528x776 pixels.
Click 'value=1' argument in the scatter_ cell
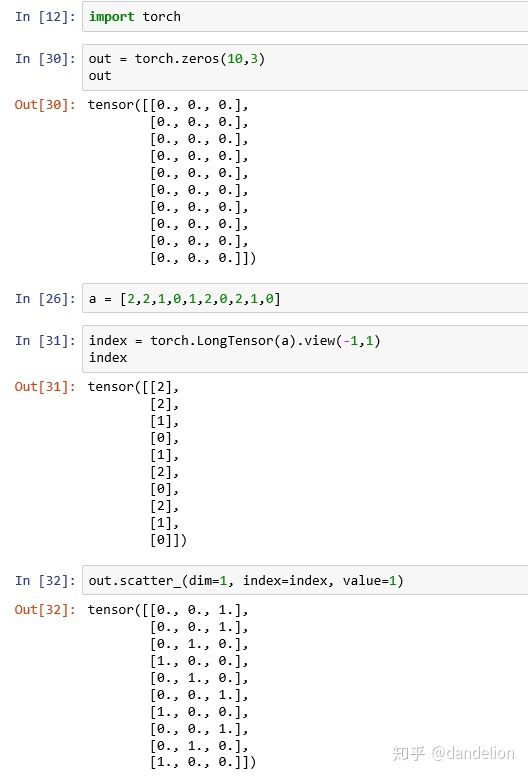[370, 581]
